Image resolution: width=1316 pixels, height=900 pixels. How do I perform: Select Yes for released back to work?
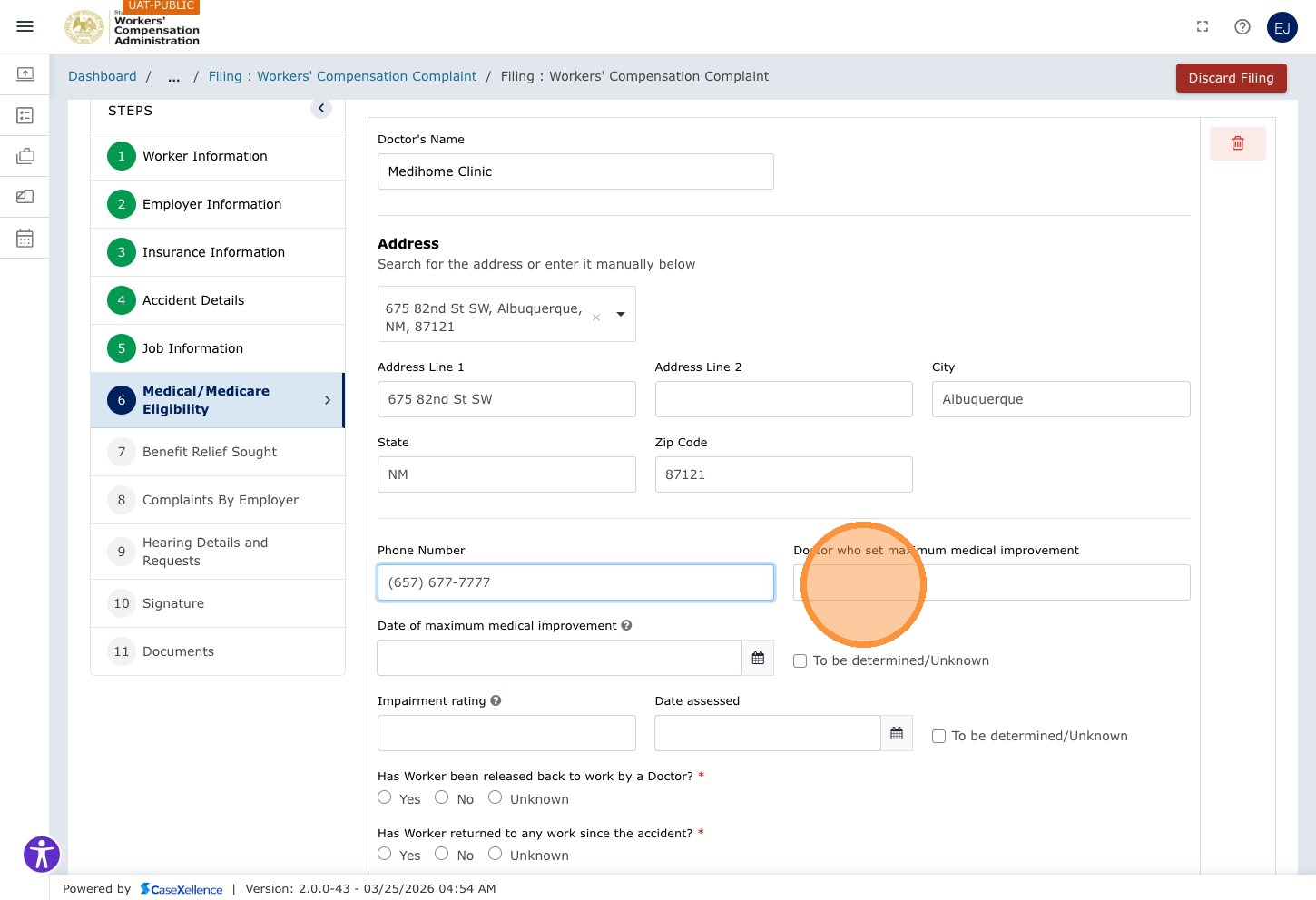(x=385, y=797)
